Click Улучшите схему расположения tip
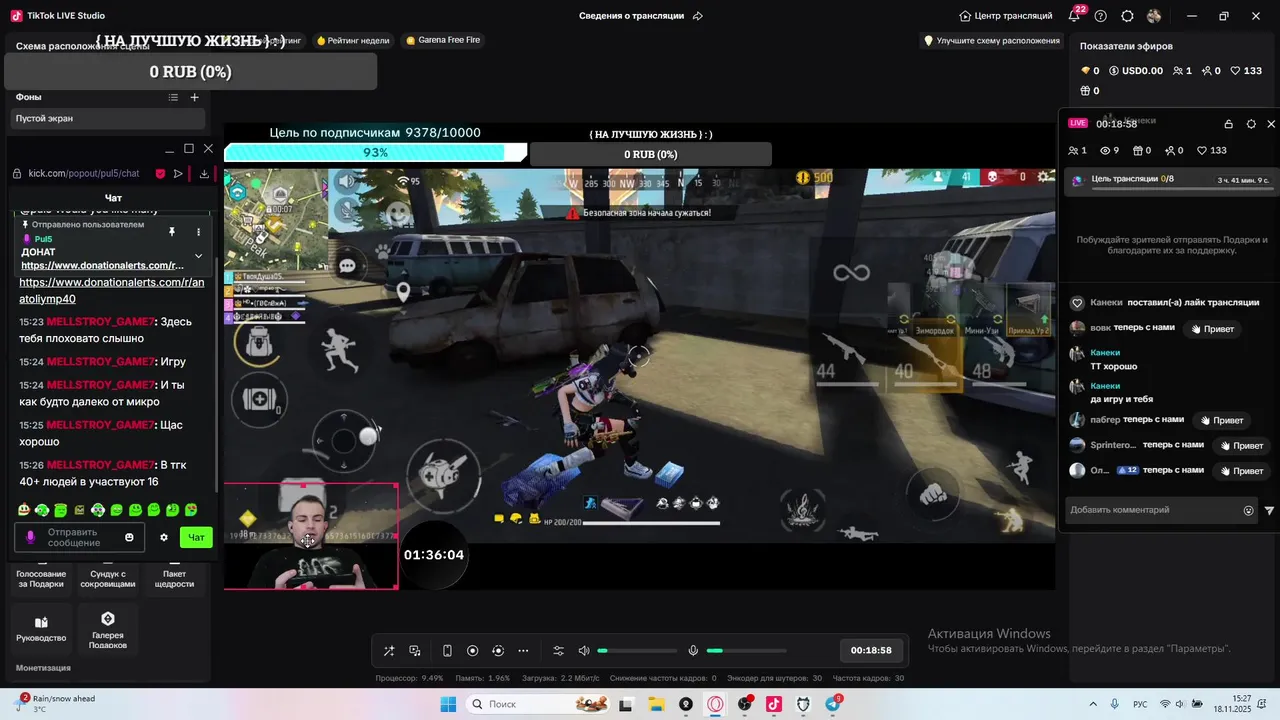1280x720 pixels. tap(992, 41)
